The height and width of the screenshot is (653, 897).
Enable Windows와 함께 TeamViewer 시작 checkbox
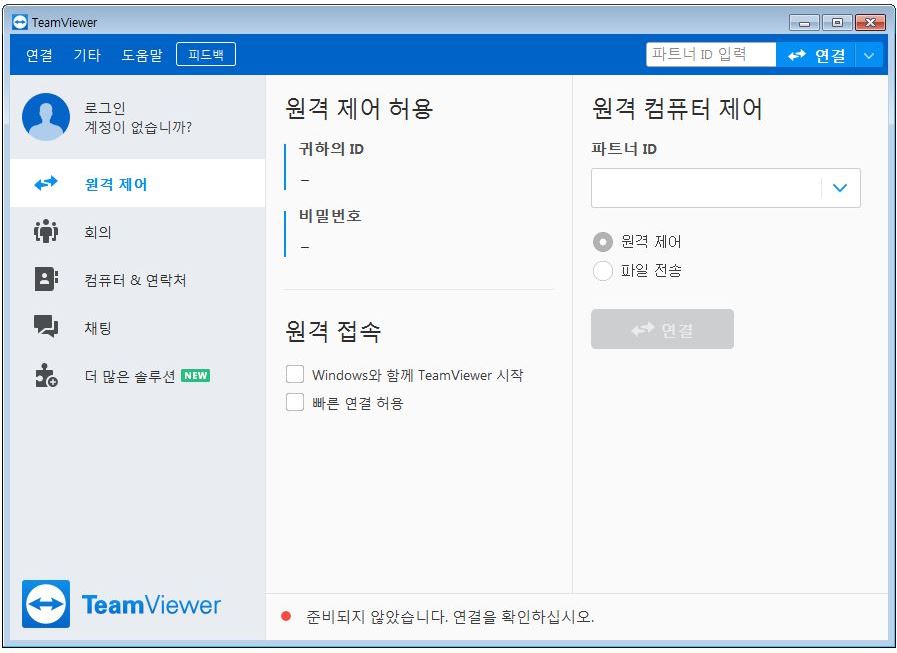click(295, 374)
